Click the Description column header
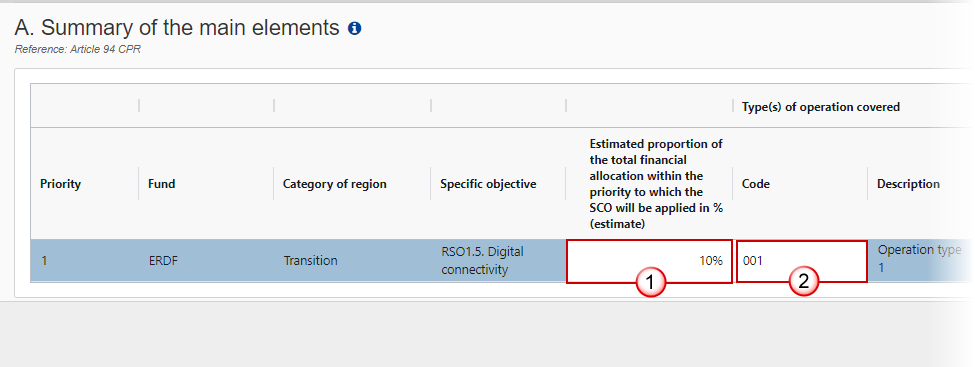 click(908, 184)
